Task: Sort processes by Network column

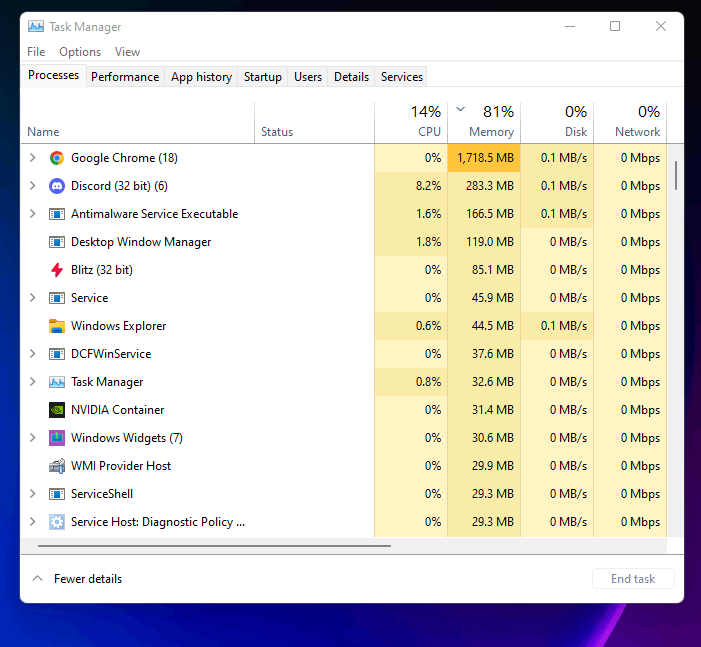Action: [630, 123]
